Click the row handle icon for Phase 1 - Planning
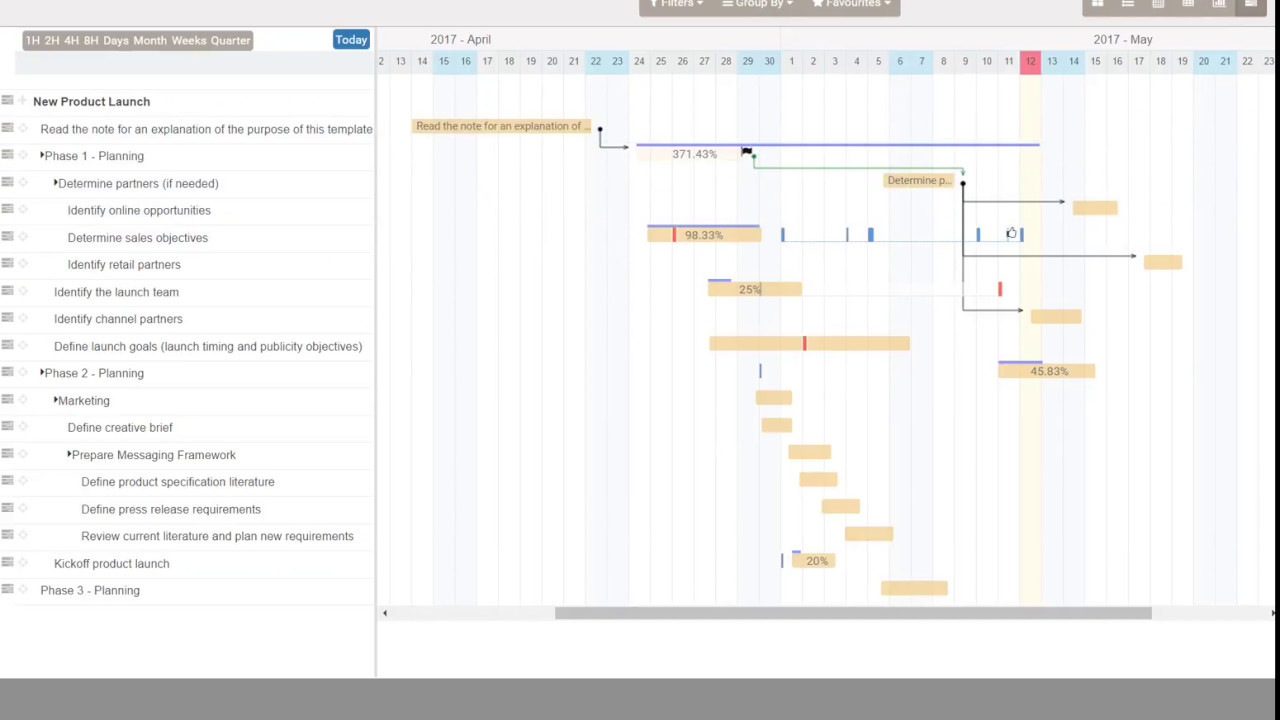Viewport: 1280px width, 720px height. (8, 155)
